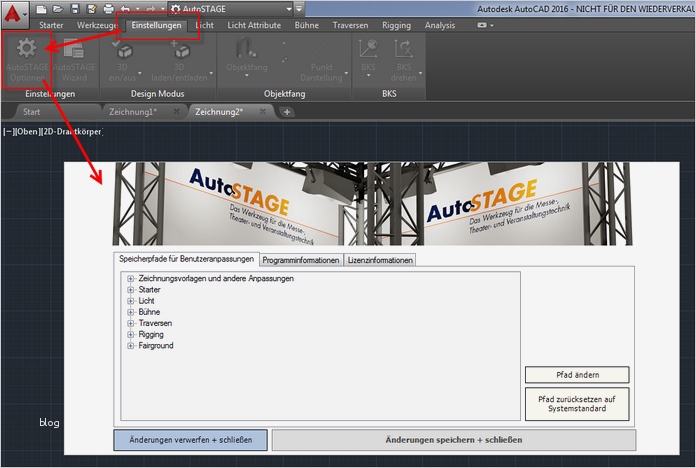Click Änderungen verwerfen + schließen button
Viewport: 696px width, 468px height.
click(190, 440)
